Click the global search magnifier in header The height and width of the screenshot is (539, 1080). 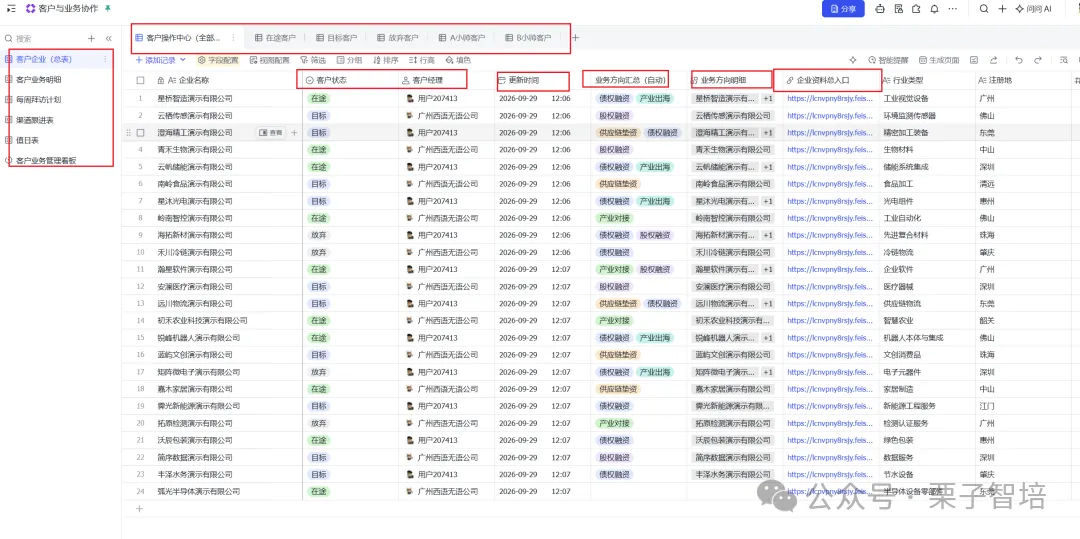click(984, 9)
